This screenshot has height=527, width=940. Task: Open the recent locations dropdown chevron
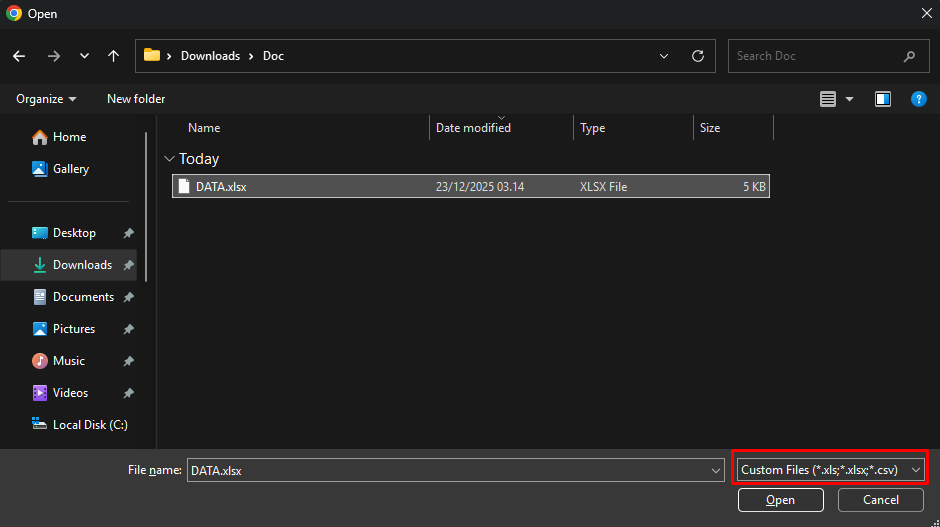coord(84,56)
